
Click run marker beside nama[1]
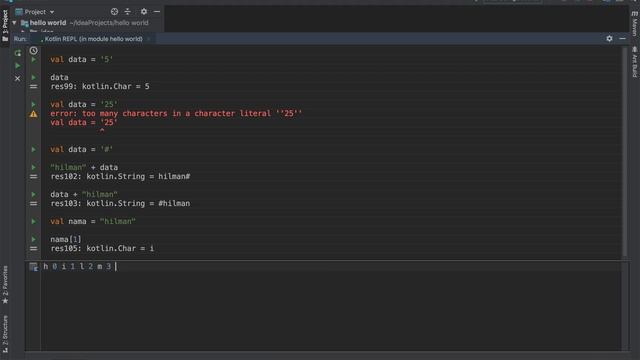pyautogui.click(x=33, y=239)
